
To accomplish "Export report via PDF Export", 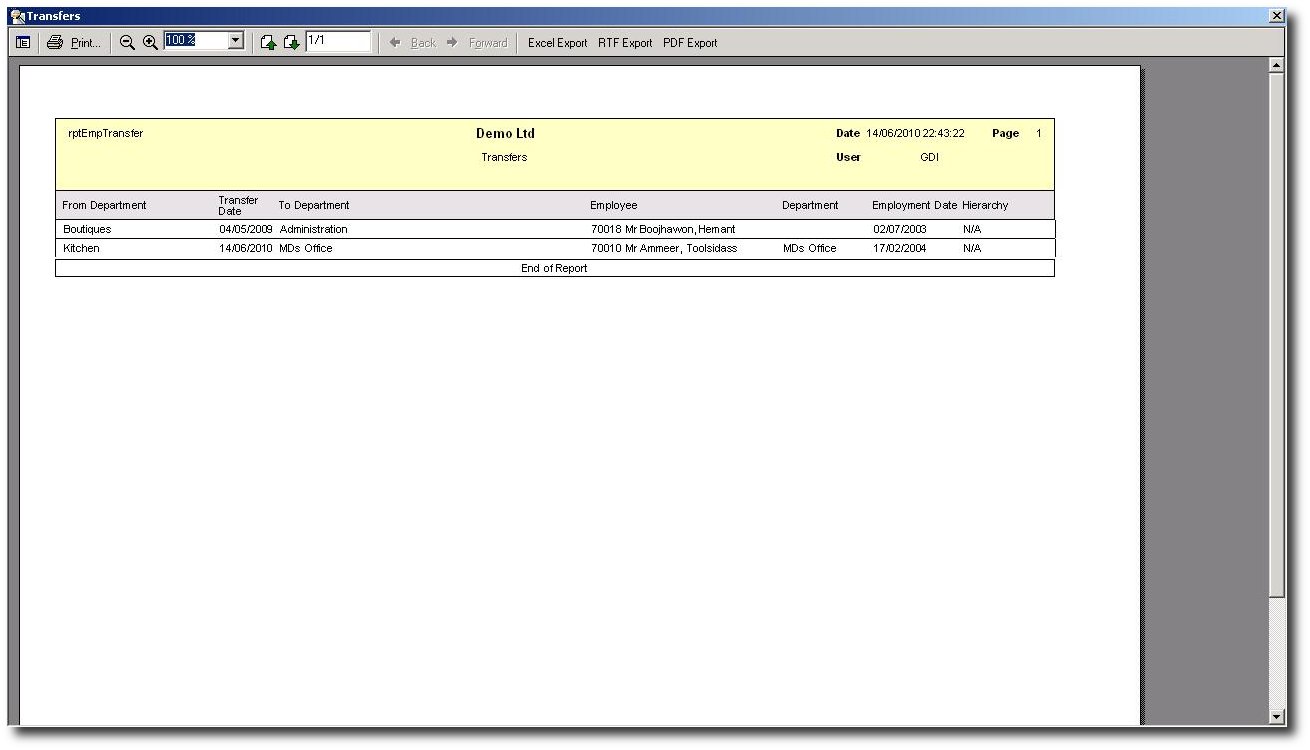I will tap(690, 43).
